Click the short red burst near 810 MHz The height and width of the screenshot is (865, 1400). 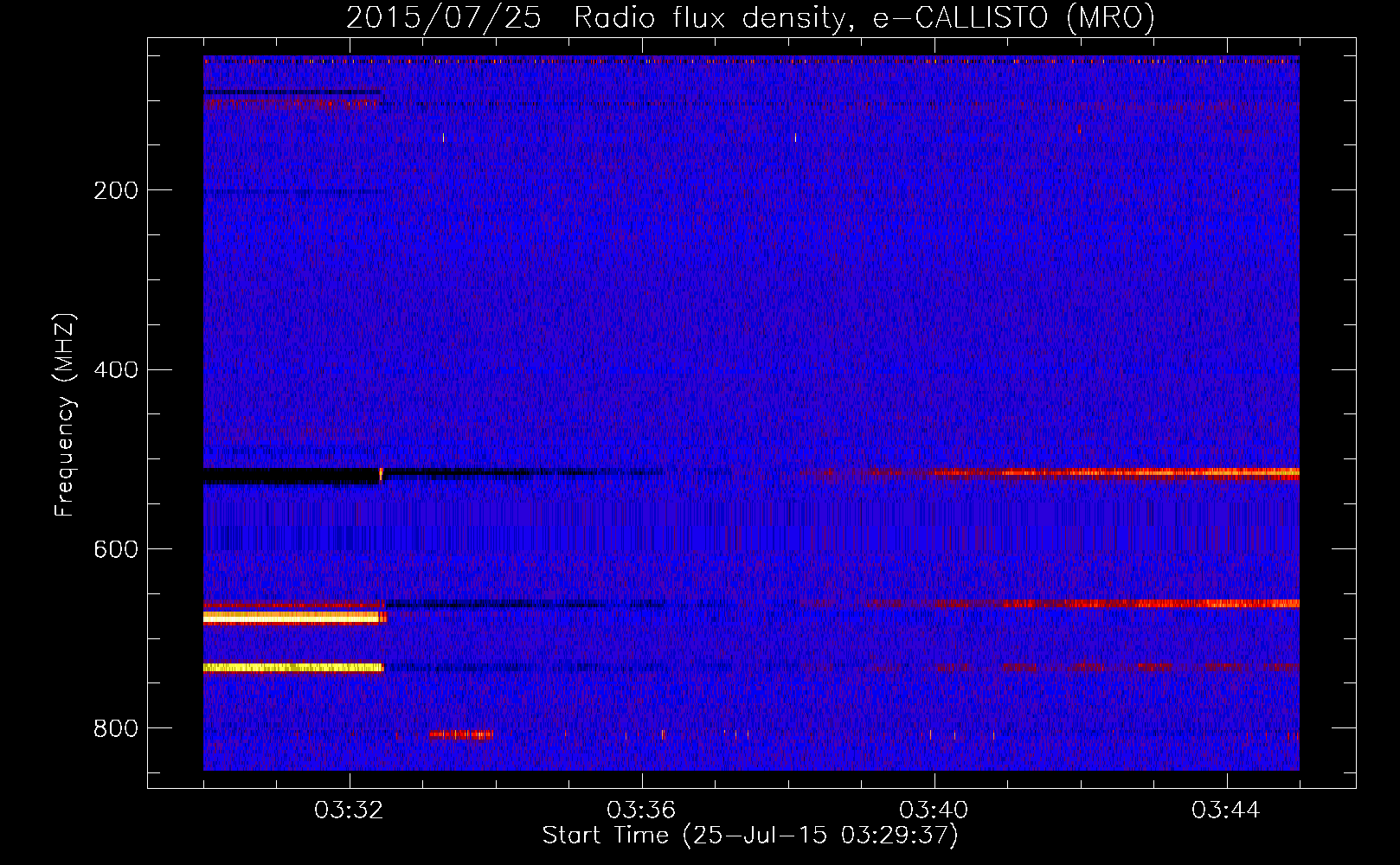pyautogui.click(x=460, y=734)
